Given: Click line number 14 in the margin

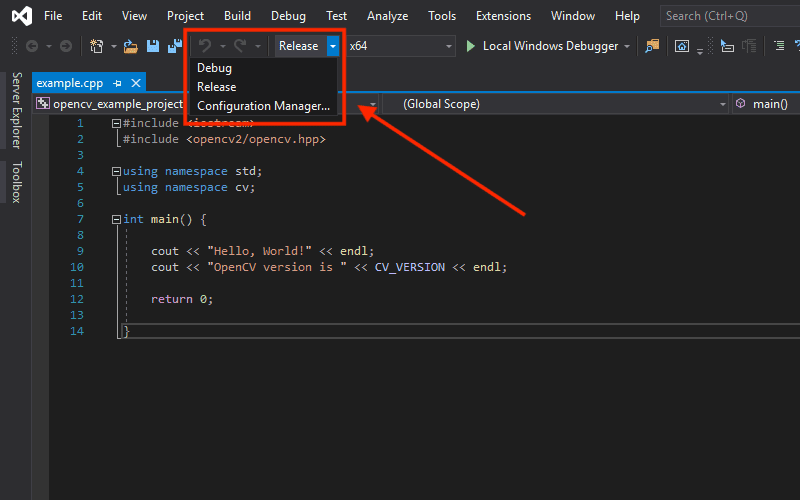Looking at the screenshot, I should pos(77,331).
